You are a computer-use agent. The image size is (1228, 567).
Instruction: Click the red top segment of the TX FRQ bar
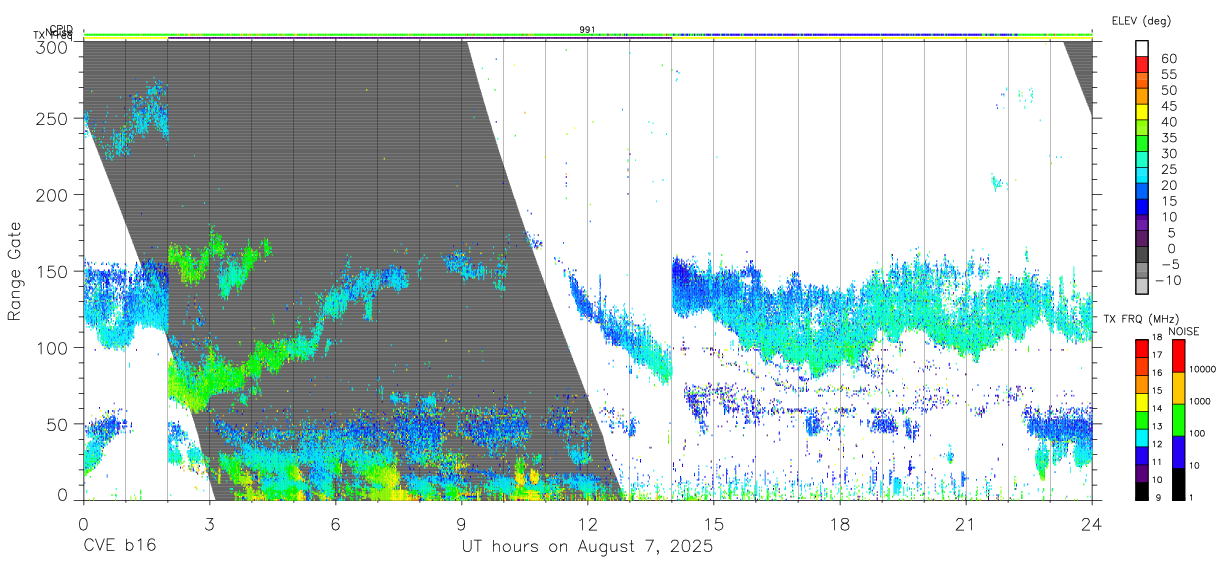(1141, 347)
